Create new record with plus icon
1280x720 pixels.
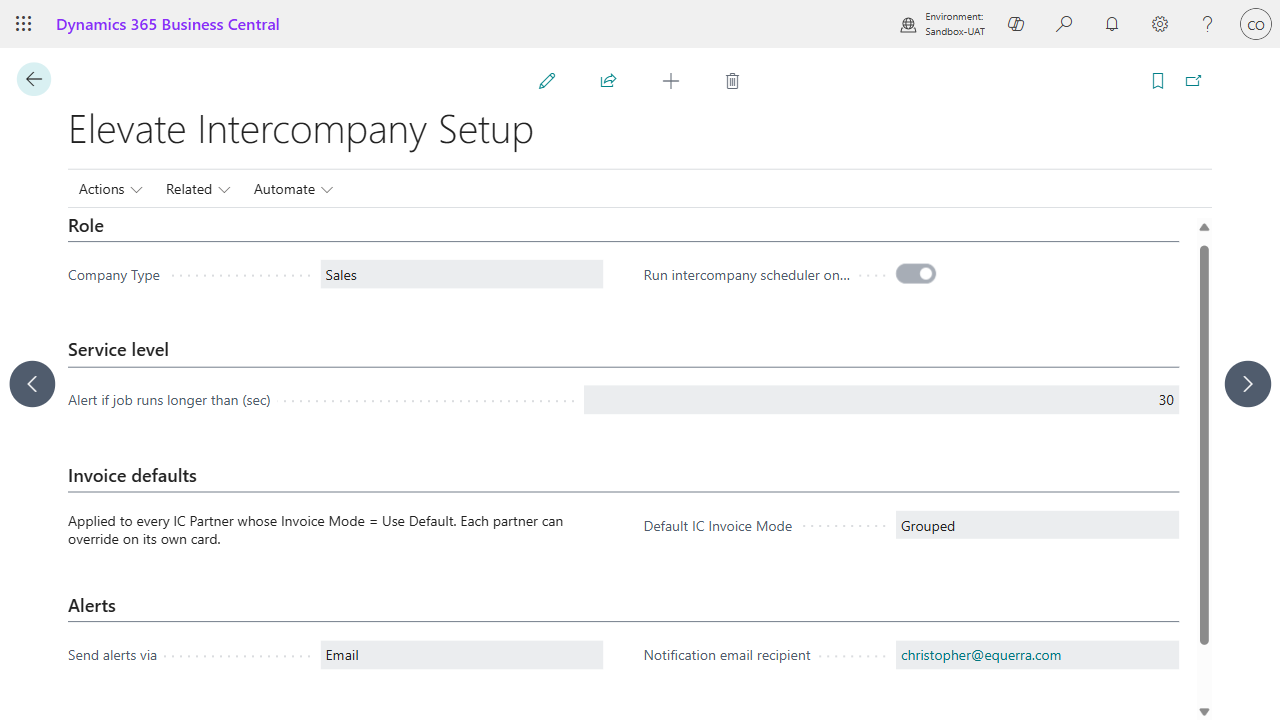pos(671,81)
